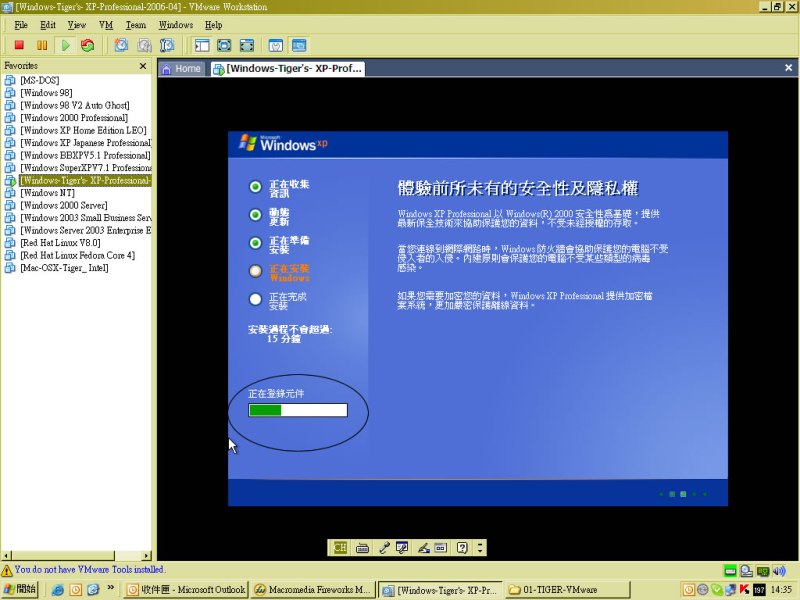Click the keyboard icon in language bar
This screenshot has height=600, width=800.
(x=362, y=548)
